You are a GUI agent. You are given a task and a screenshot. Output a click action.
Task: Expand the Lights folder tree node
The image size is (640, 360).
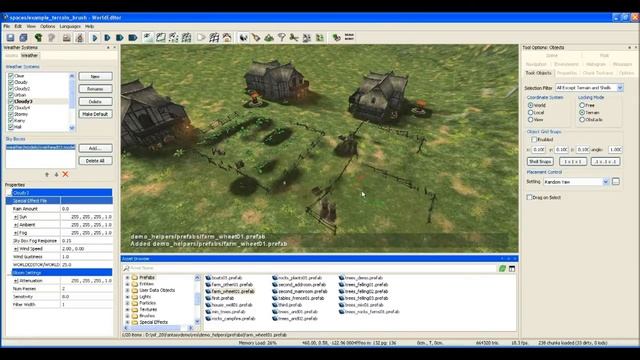(127, 297)
